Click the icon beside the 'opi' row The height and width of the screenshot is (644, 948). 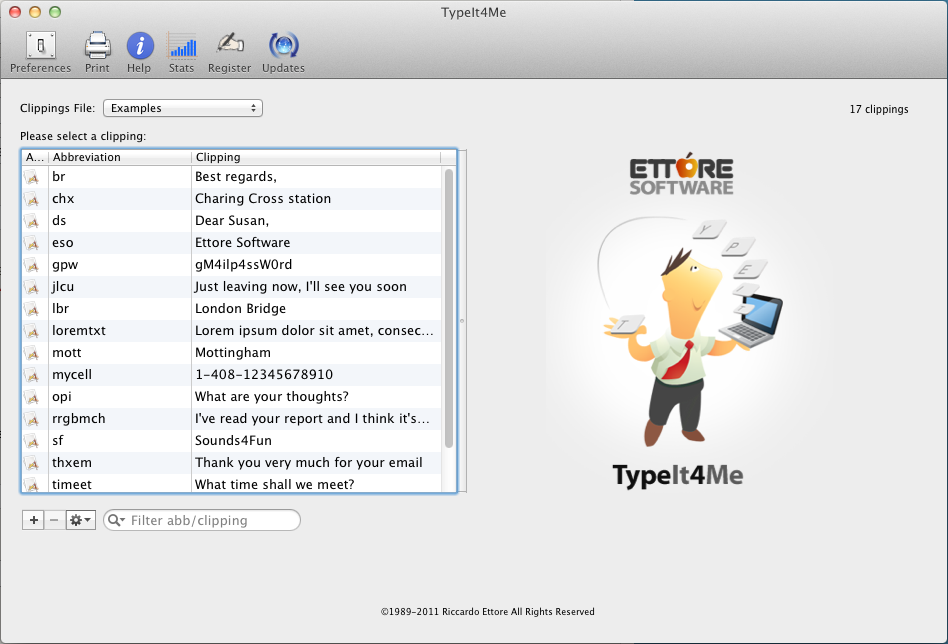click(31, 397)
